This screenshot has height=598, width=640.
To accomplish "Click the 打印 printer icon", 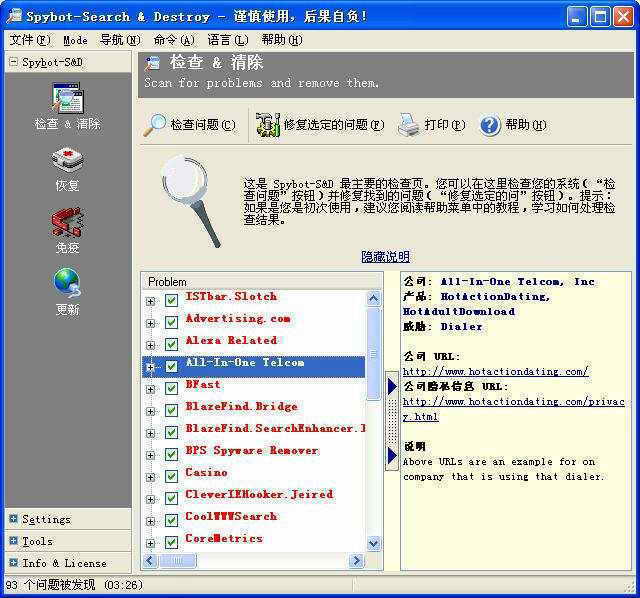I will coord(408,125).
